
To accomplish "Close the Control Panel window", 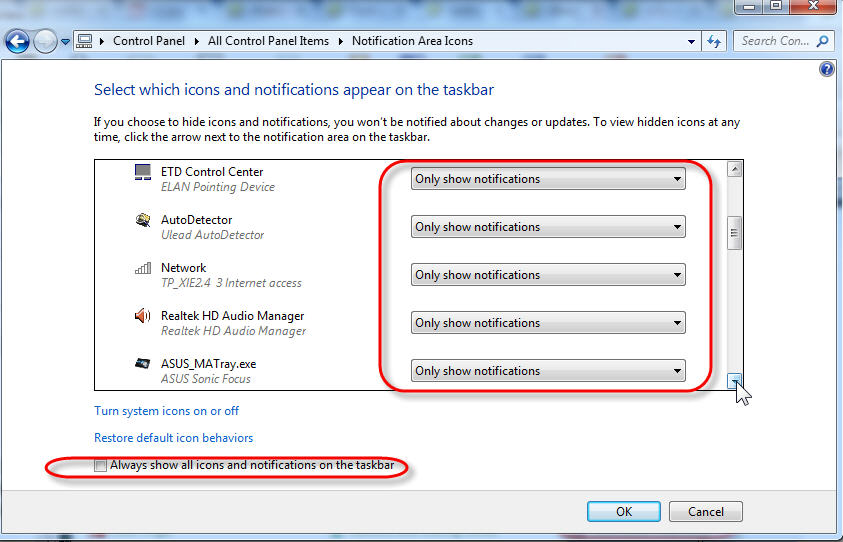I will [813, 6].
